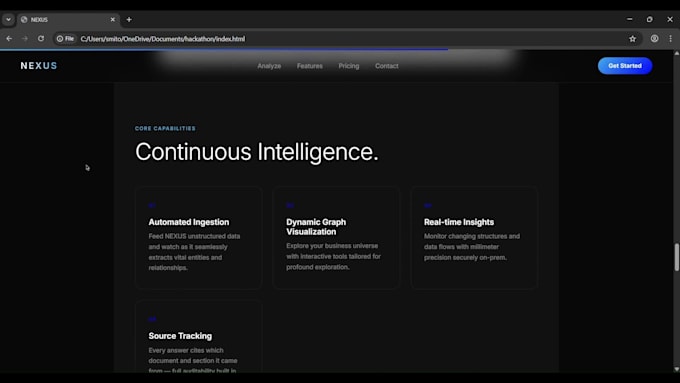Click the browser forward arrow
This screenshot has height=383, width=680.
(x=25, y=39)
